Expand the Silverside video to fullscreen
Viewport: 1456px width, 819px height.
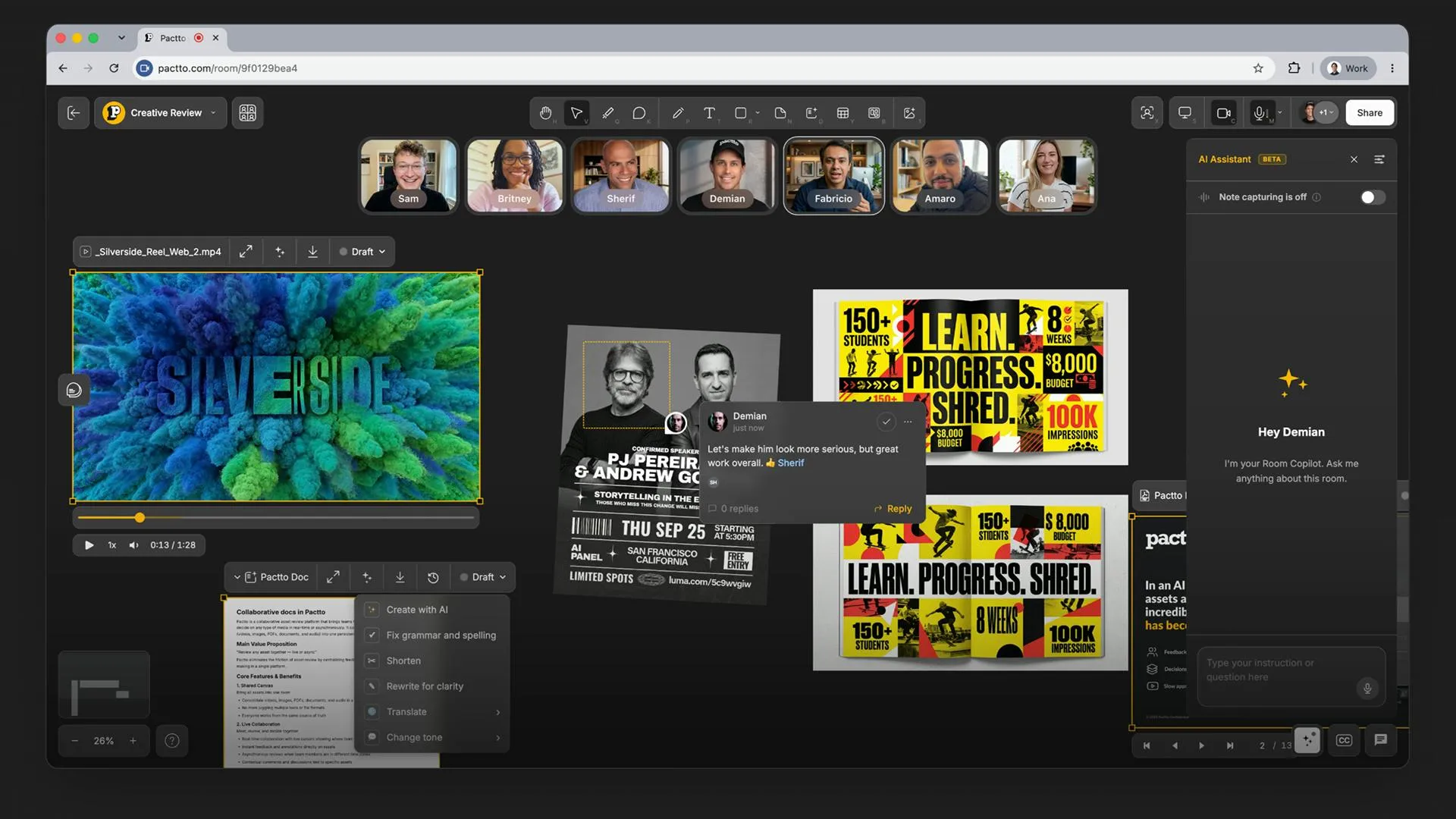click(x=246, y=252)
